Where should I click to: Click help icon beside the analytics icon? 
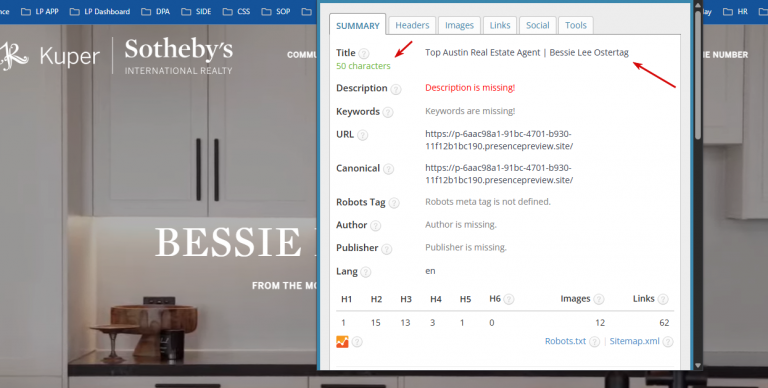(358, 342)
